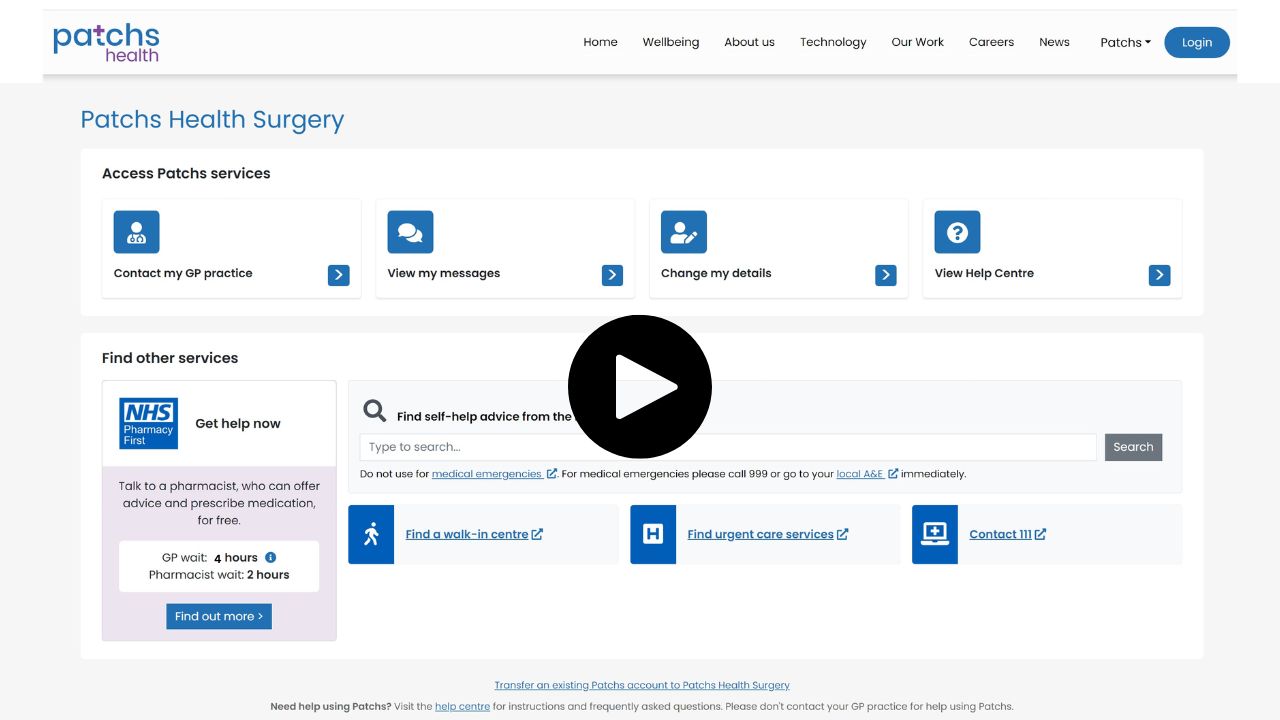This screenshot has height=720, width=1280.
Task: Open Find urgent care services link
Action: 760,534
